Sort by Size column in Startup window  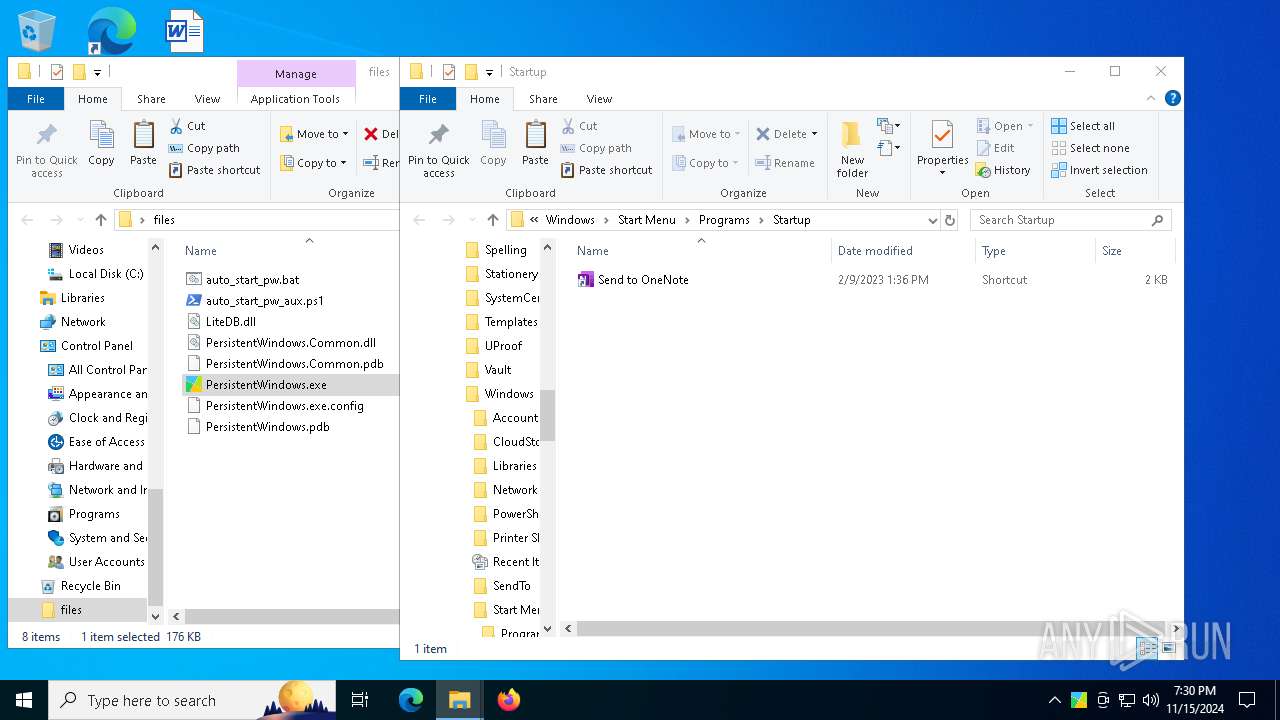1134,251
